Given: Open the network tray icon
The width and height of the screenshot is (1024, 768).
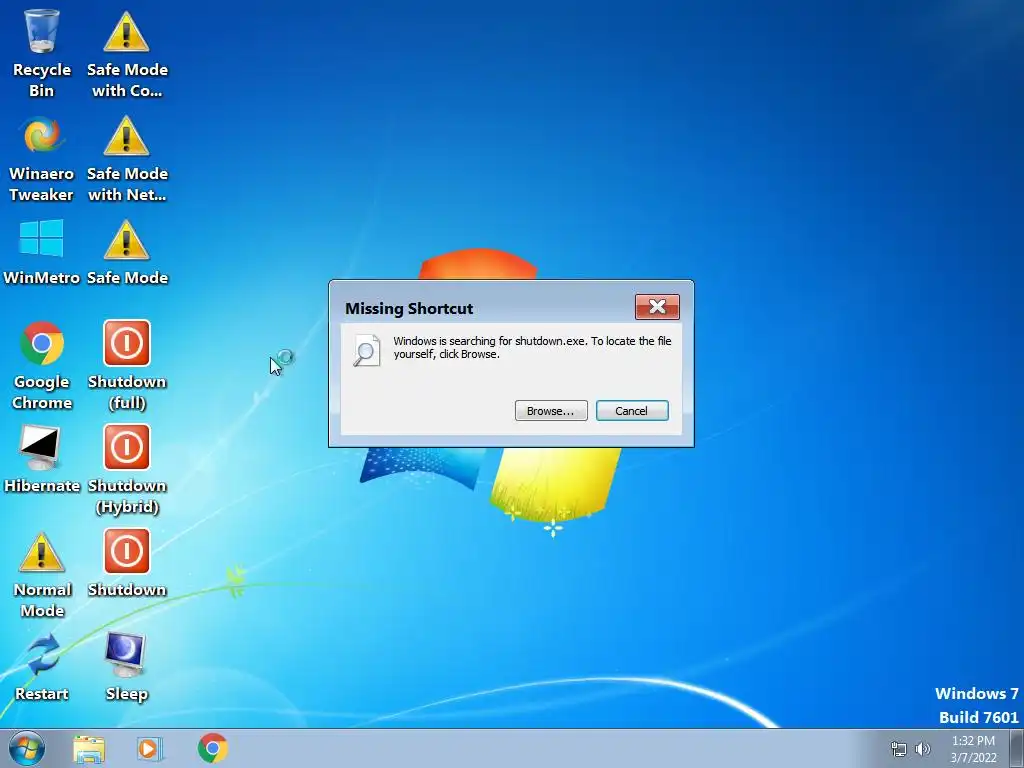Looking at the screenshot, I should coord(899,750).
